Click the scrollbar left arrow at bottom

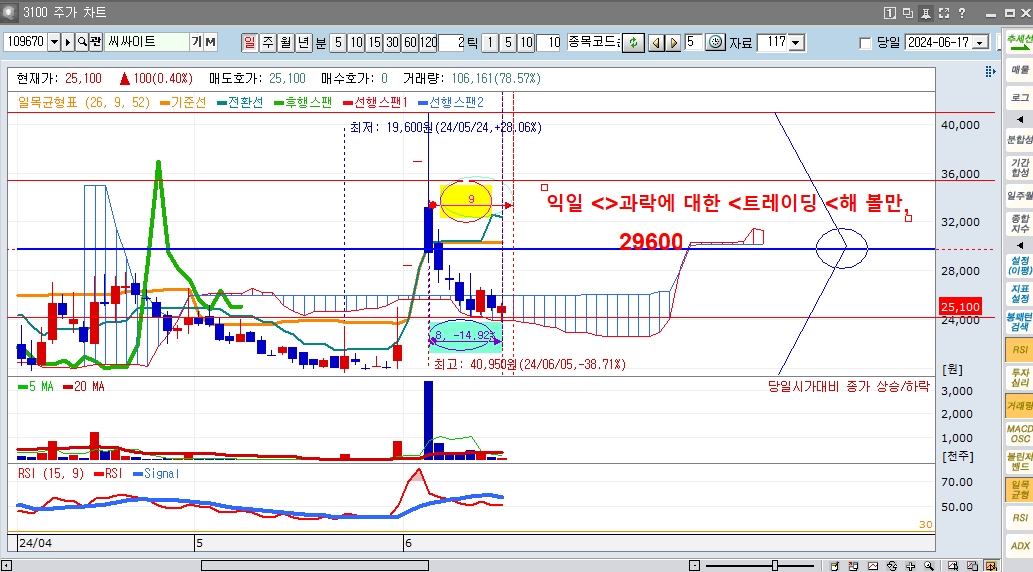coord(5,565)
